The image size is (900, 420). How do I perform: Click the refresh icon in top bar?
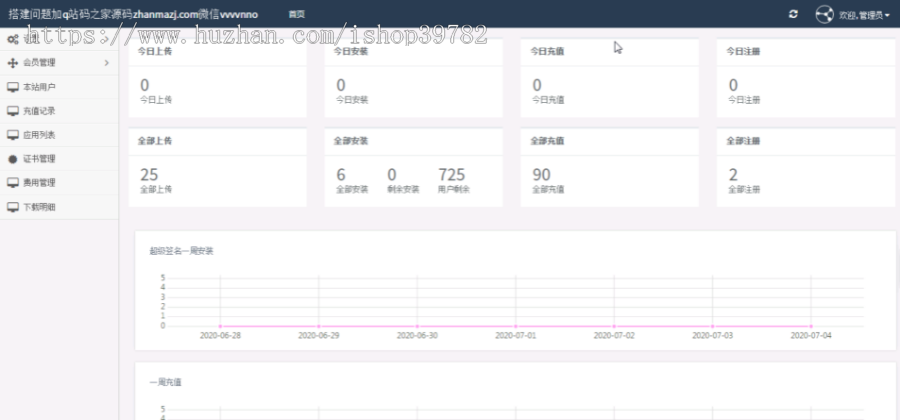pos(793,15)
